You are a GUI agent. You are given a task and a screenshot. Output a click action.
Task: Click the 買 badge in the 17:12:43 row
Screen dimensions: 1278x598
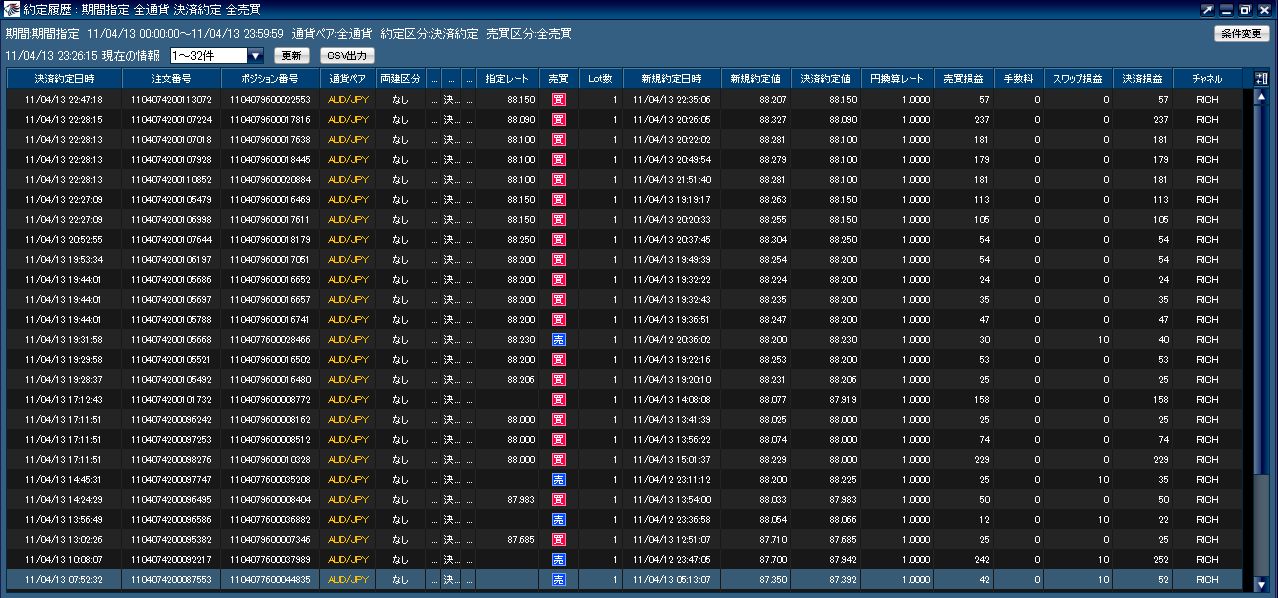pos(559,400)
